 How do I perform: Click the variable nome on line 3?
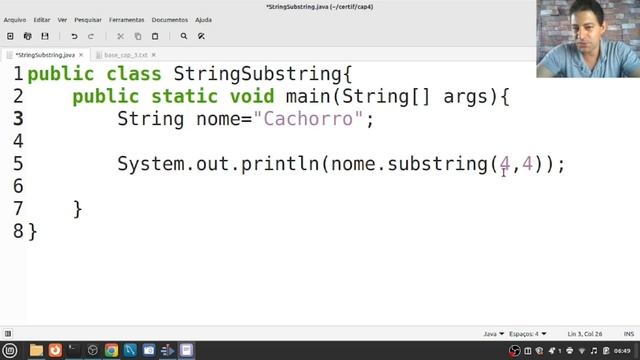tap(218, 119)
